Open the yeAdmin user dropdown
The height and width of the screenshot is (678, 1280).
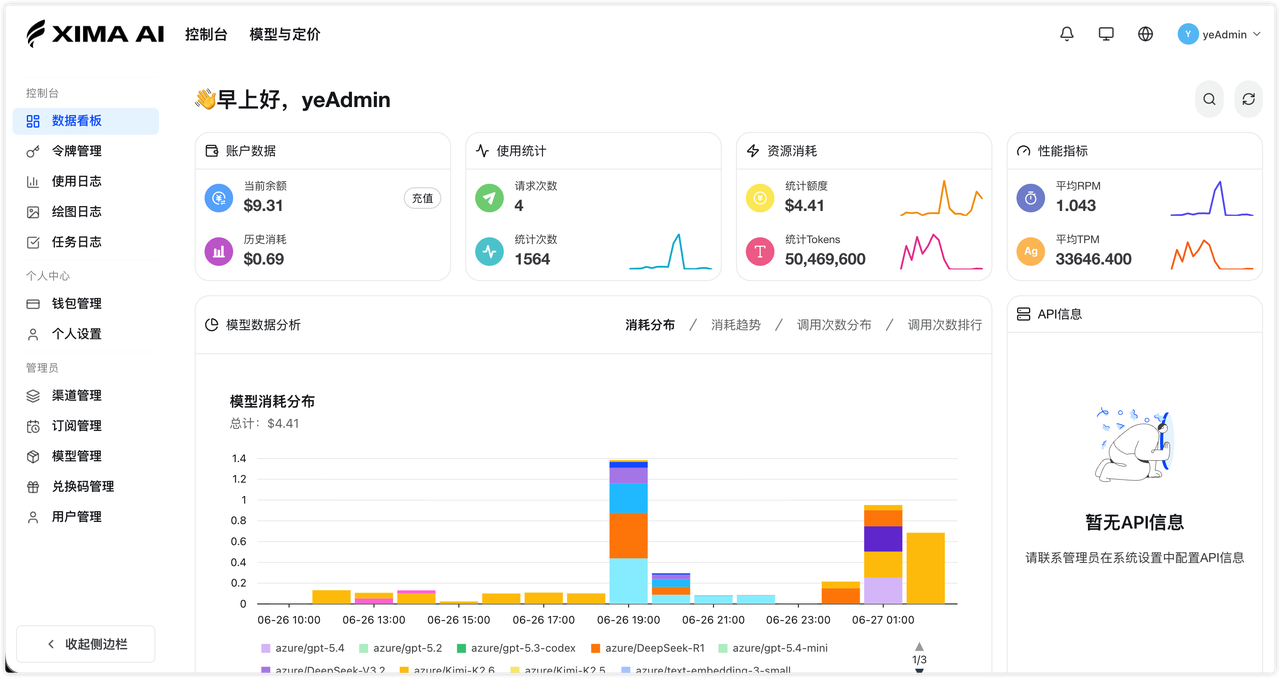1219,34
